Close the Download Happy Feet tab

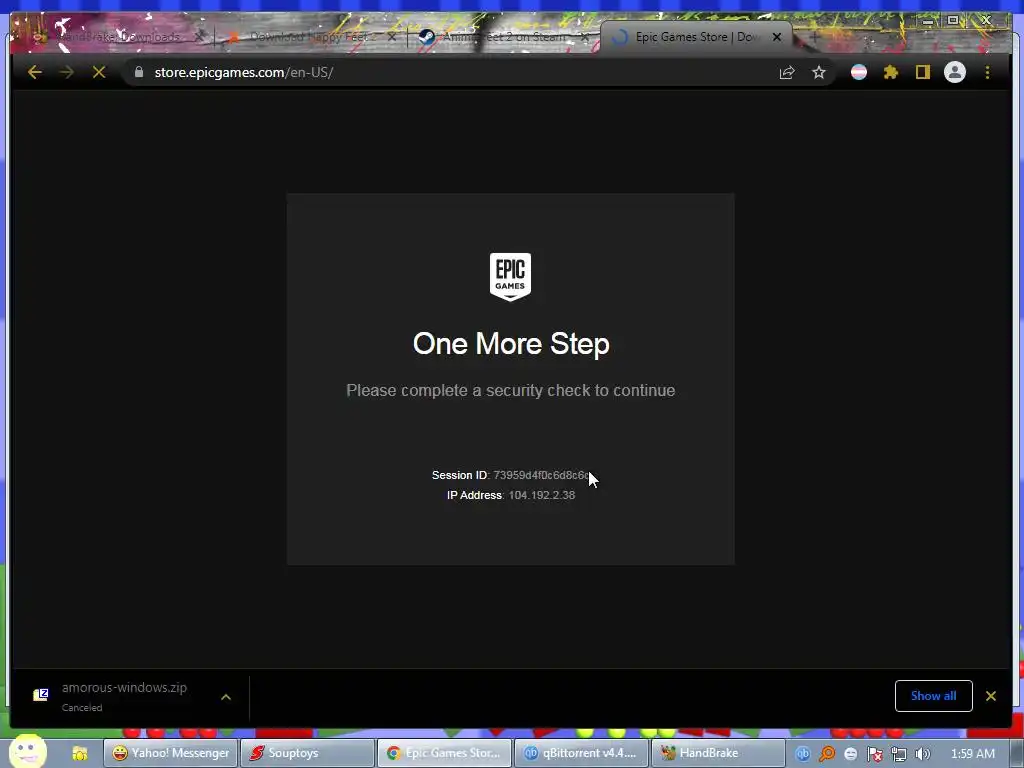pos(392,38)
